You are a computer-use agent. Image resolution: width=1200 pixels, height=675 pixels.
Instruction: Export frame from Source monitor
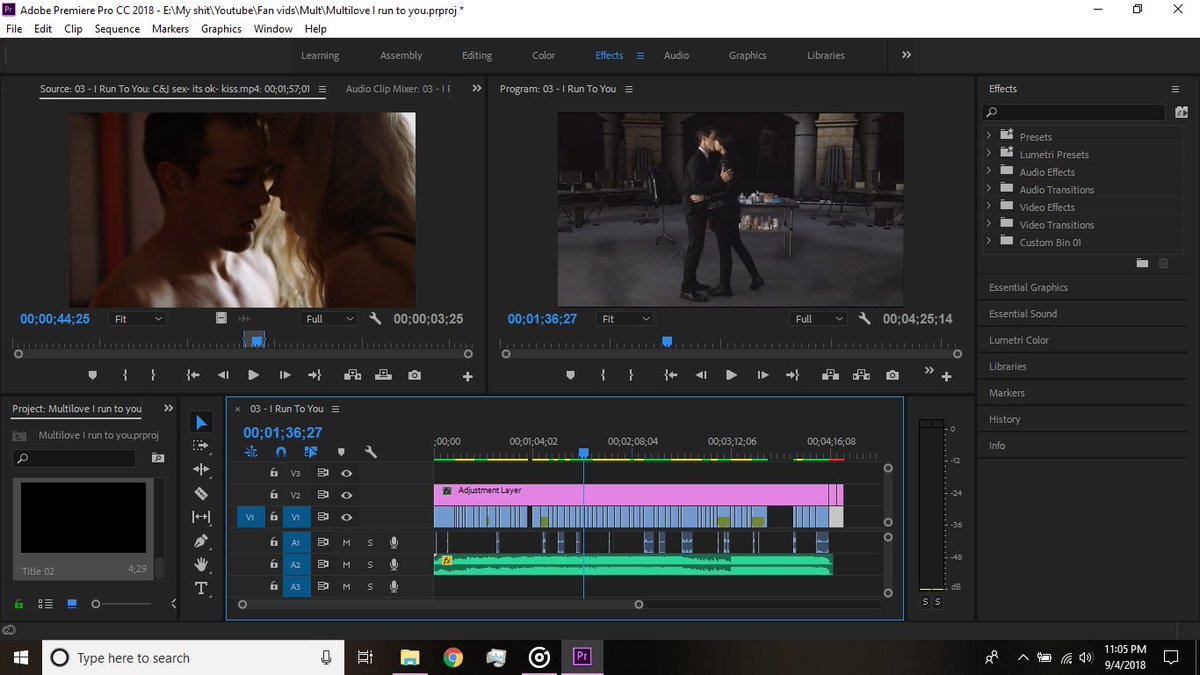414,375
